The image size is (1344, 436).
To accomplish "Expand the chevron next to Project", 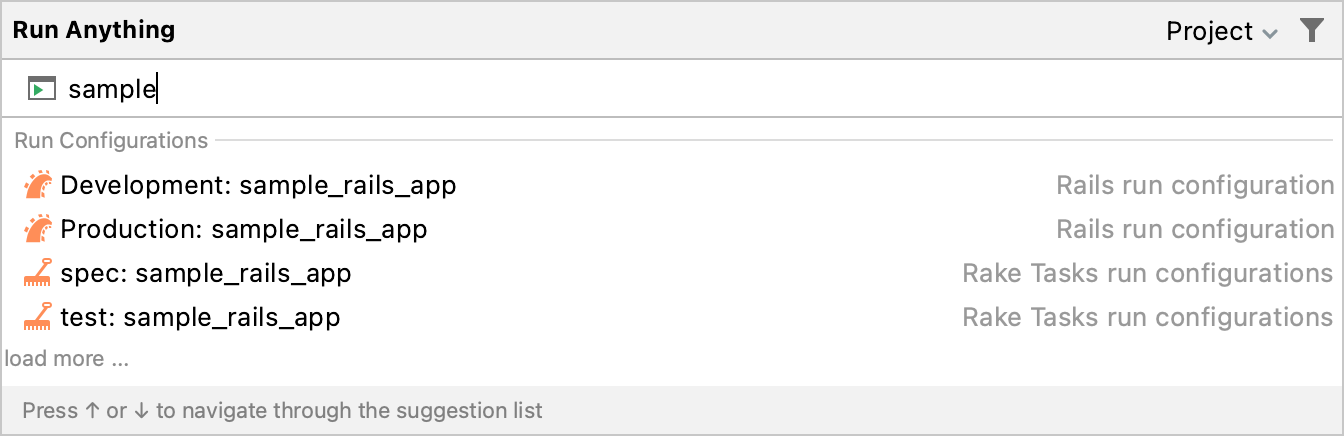I will pyautogui.click(x=1270, y=33).
